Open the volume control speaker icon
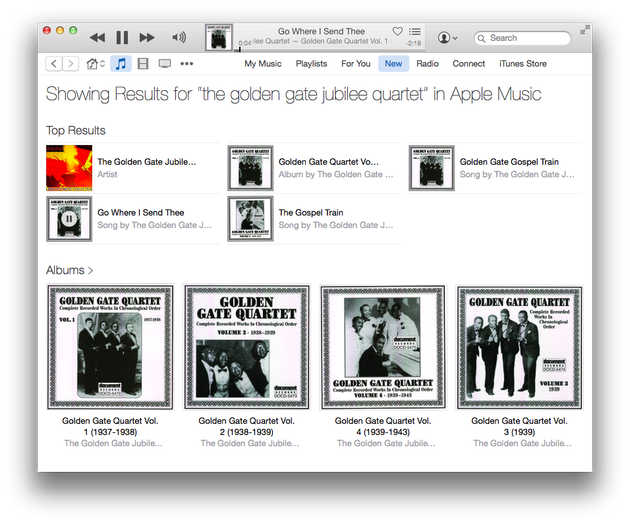This screenshot has width=630, height=524. click(x=179, y=37)
